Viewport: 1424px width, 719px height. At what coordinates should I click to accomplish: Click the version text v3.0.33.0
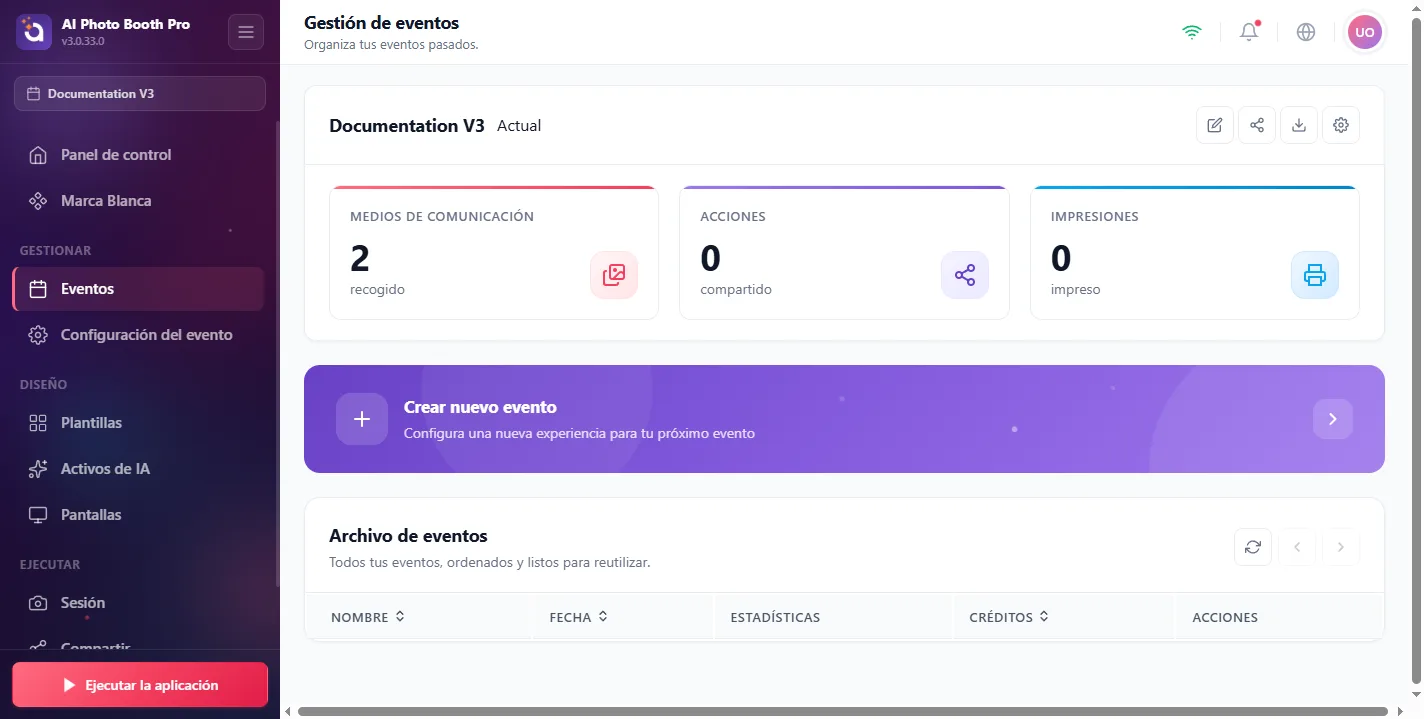coord(83,41)
